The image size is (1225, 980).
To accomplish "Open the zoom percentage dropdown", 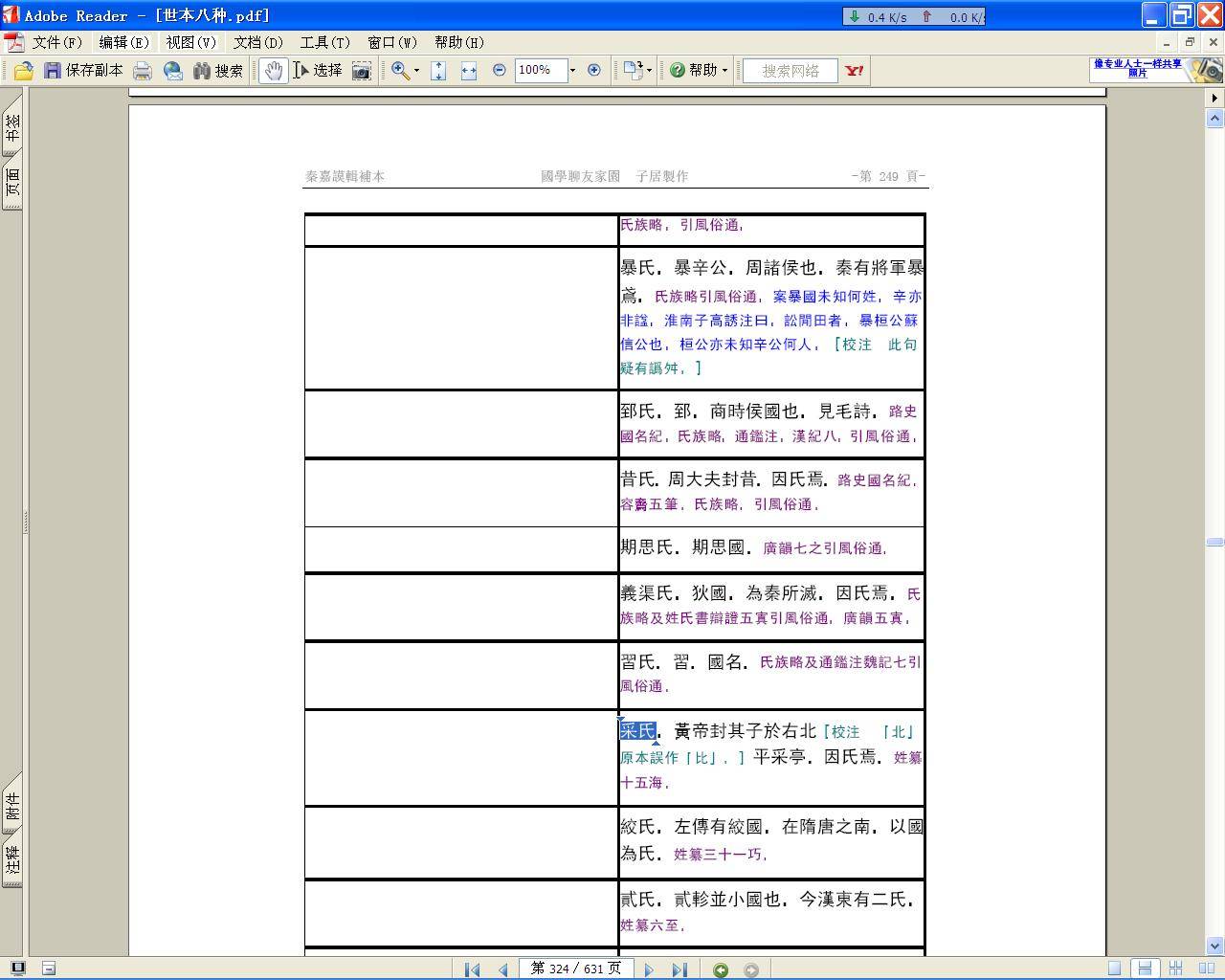I will (x=572, y=71).
